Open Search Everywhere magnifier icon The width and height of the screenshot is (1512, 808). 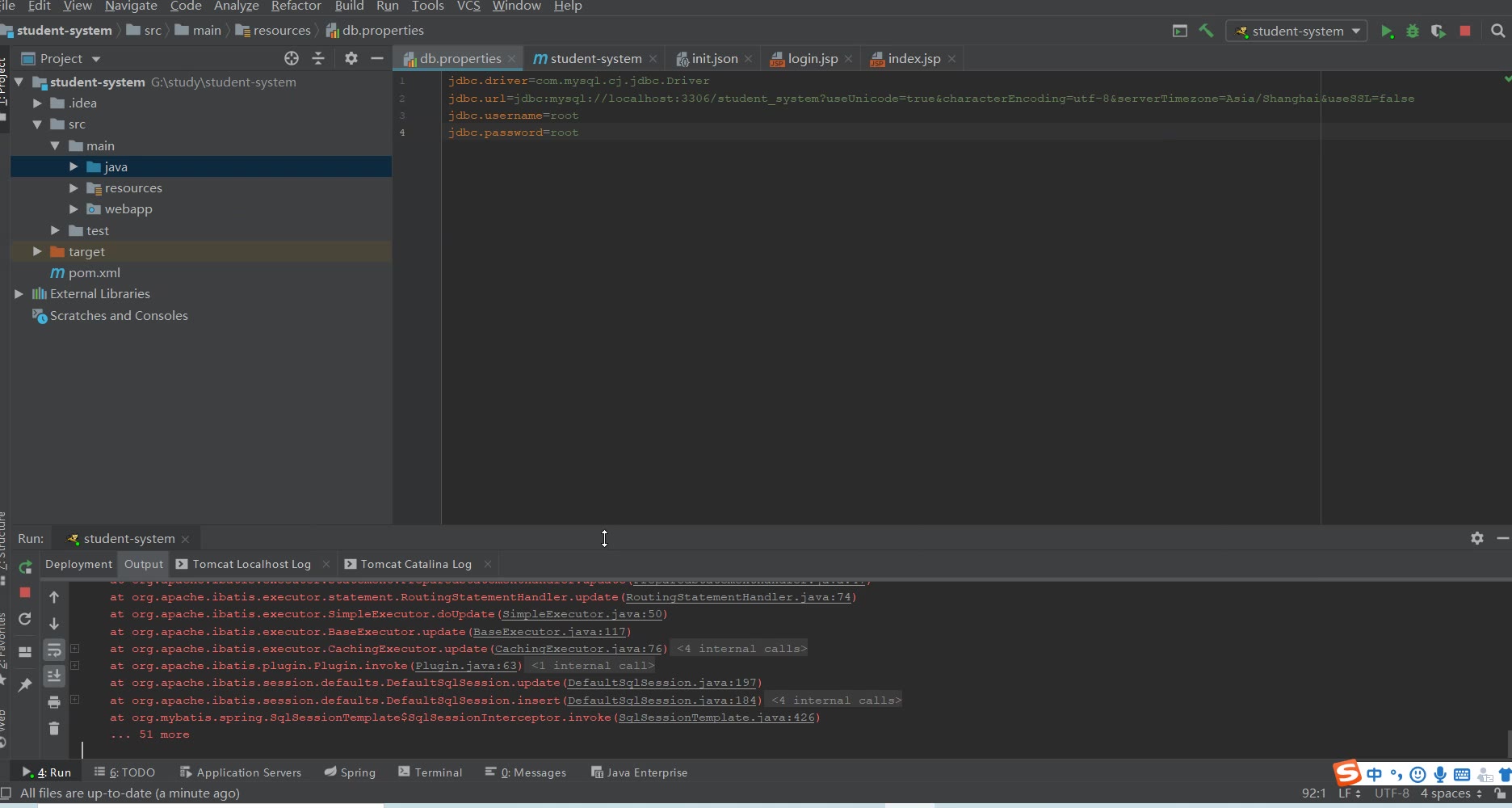pos(1498,31)
